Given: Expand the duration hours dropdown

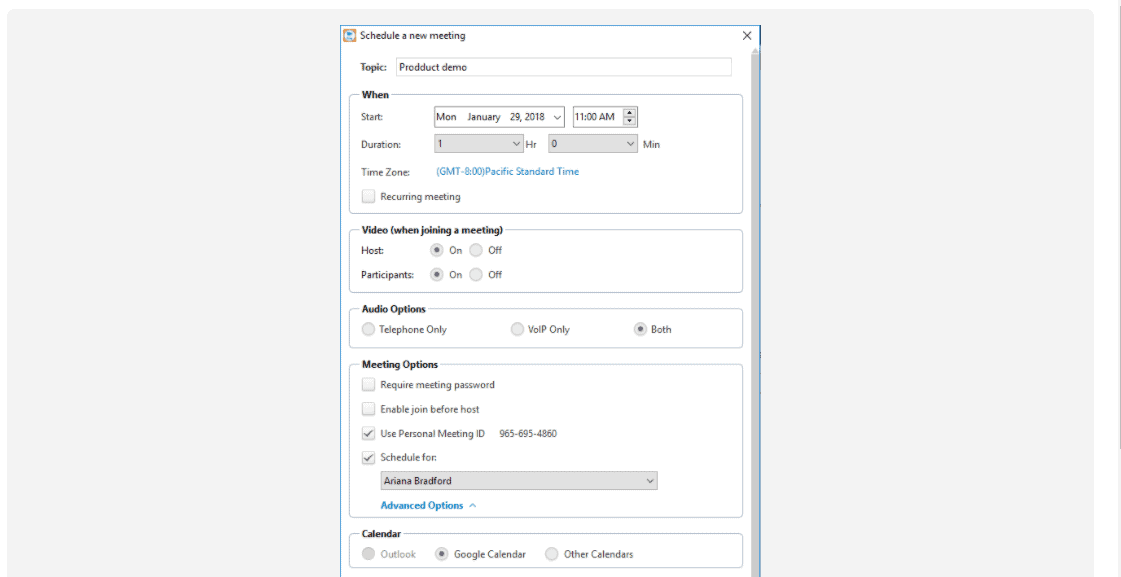Looking at the screenshot, I should coord(517,144).
